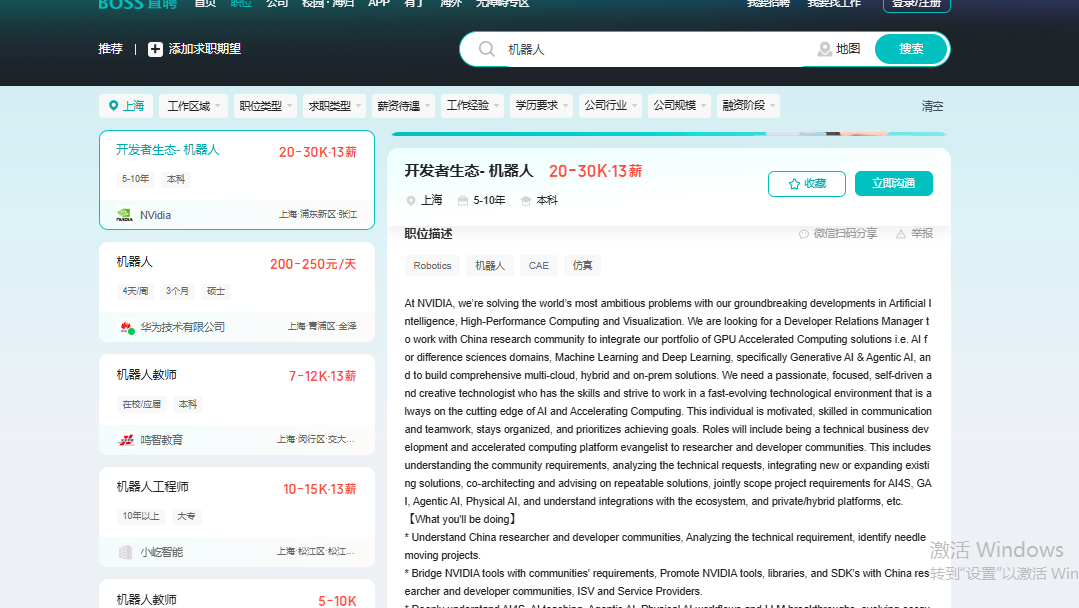Screen dimensions: 1079x608
Task: Click the search magnifier icon
Action: [487, 49]
